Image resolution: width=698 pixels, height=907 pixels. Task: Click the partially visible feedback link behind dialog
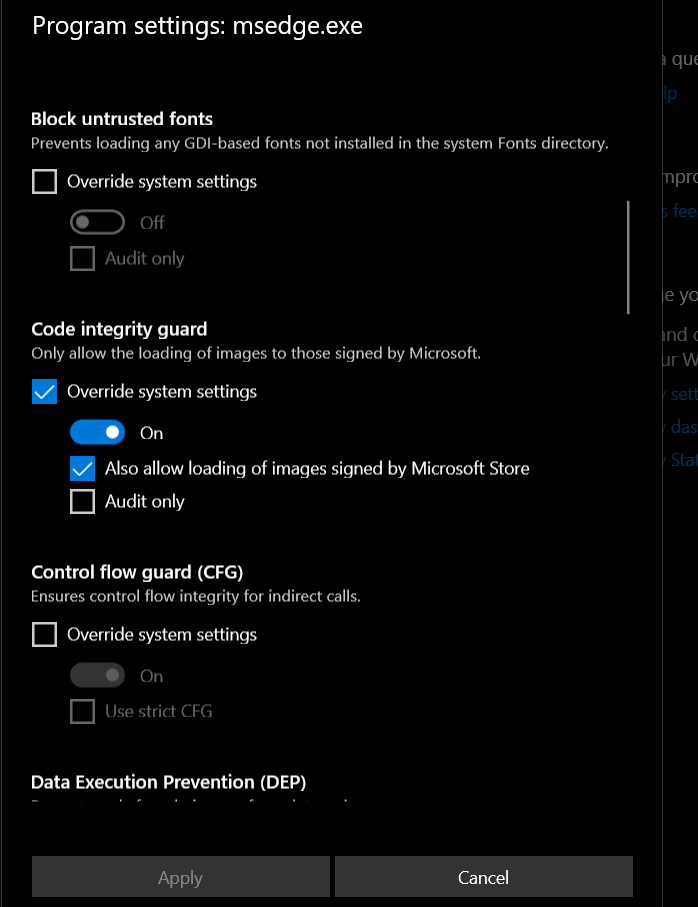pos(684,211)
